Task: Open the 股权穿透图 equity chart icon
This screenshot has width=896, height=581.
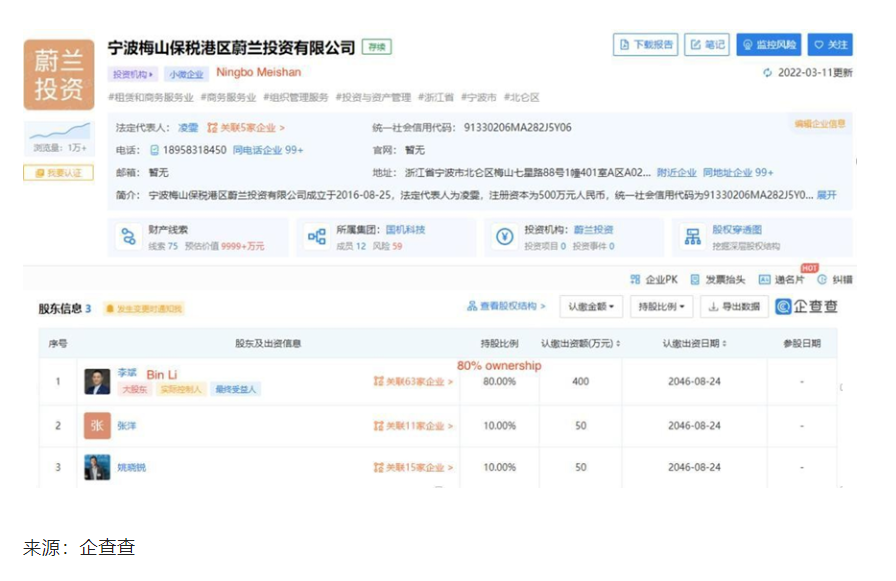Action: (x=693, y=237)
